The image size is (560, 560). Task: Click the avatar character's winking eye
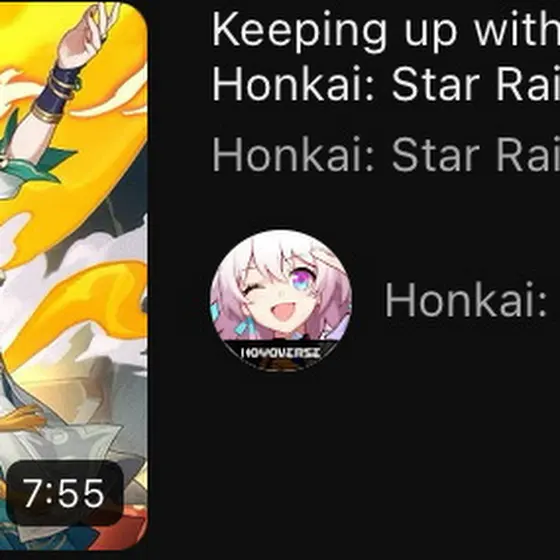click(251, 290)
